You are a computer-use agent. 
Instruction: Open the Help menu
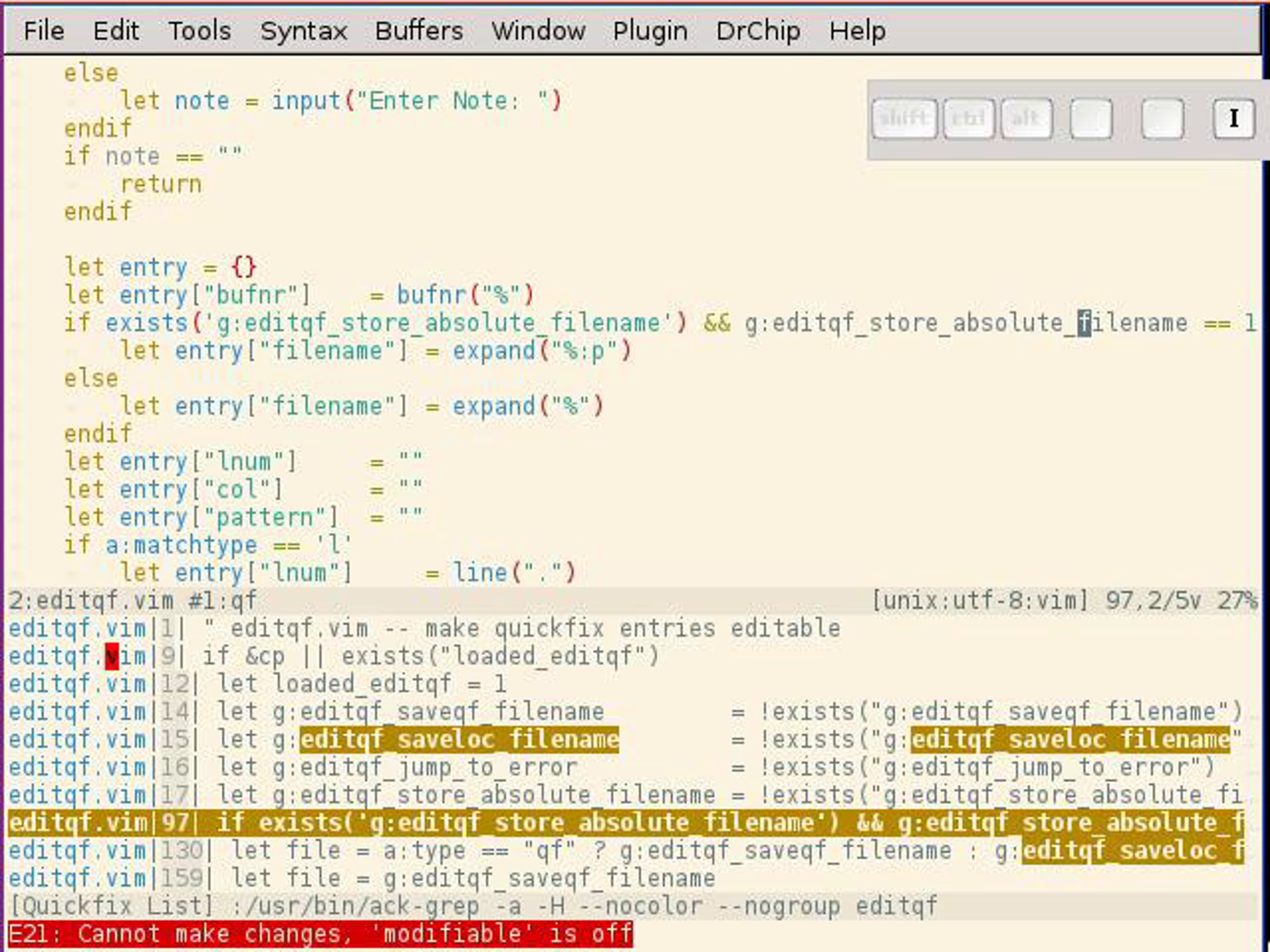coord(857,31)
